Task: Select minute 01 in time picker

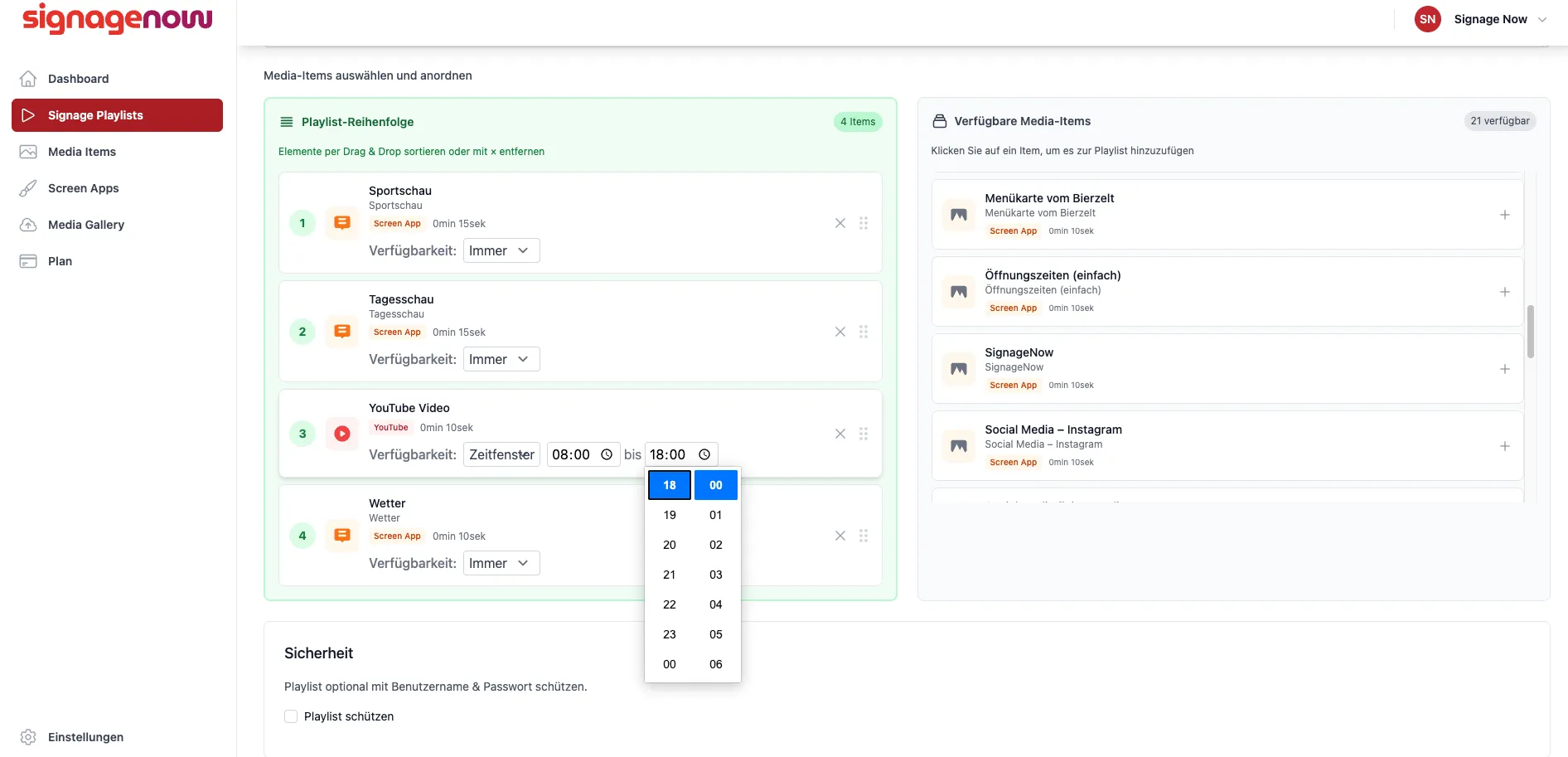Action: click(x=716, y=515)
